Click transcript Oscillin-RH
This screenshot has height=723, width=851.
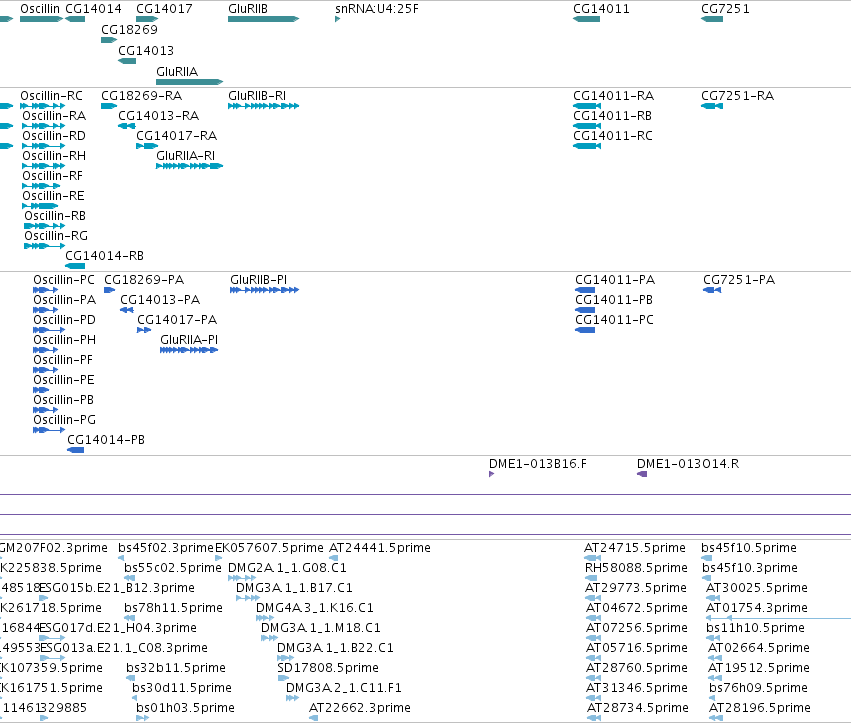[x=54, y=156]
